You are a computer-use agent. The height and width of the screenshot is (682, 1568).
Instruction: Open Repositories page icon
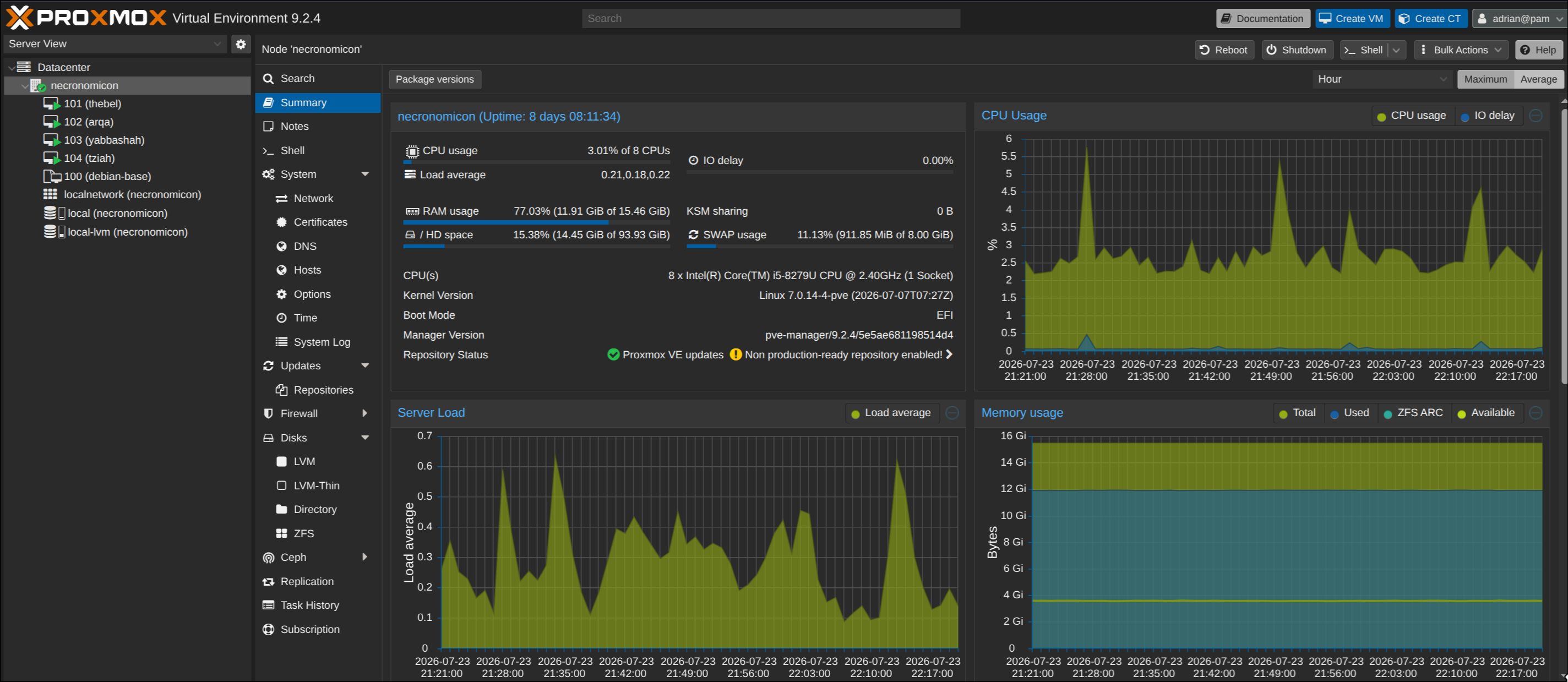(281, 390)
